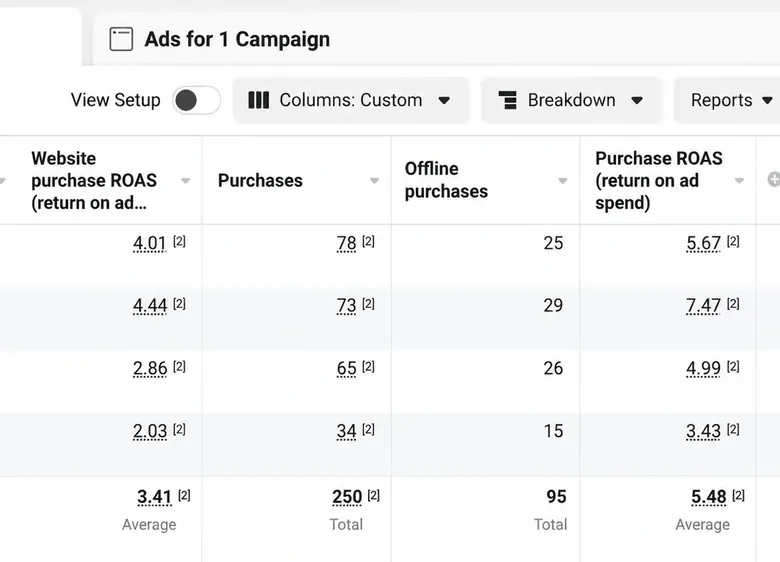Click the 2.03 website ROAS value
Image resolution: width=780 pixels, height=562 pixels.
pos(150,431)
